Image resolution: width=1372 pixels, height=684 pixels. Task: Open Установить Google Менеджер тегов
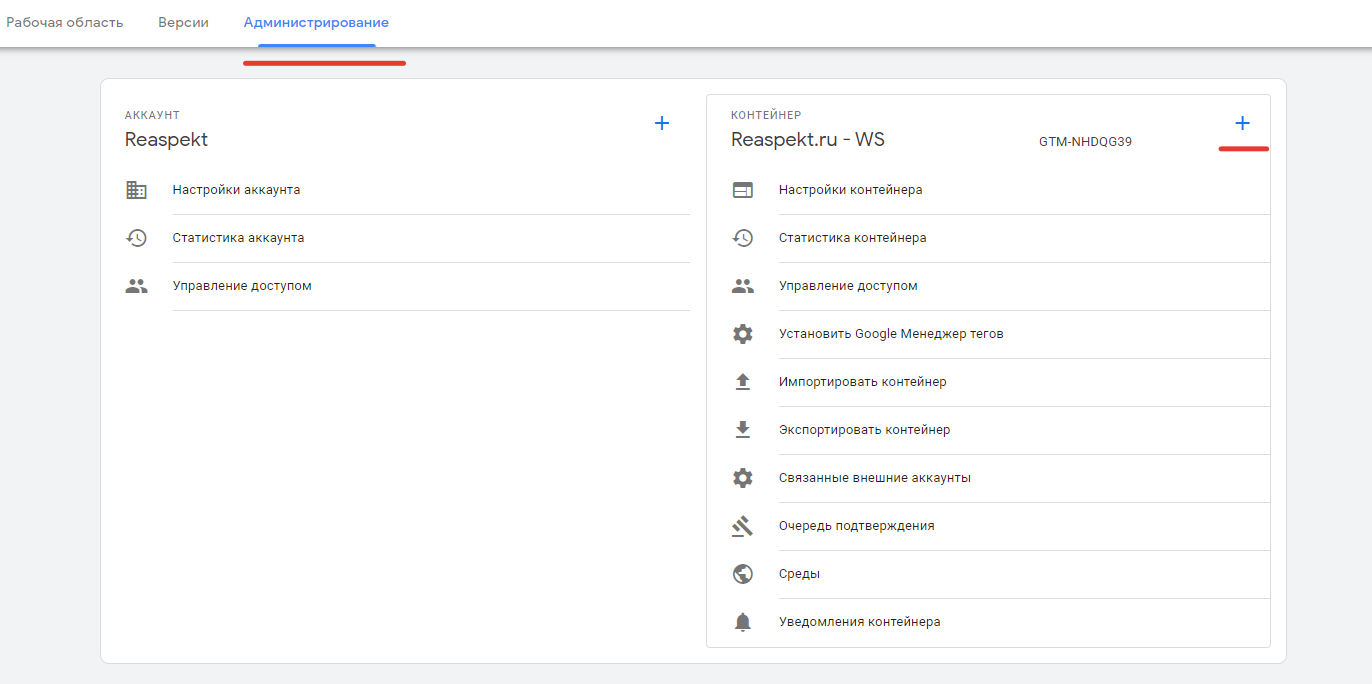891,334
